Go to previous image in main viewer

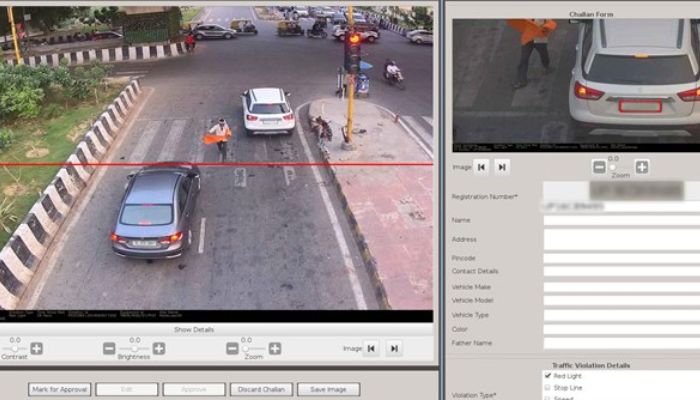[371, 348]
